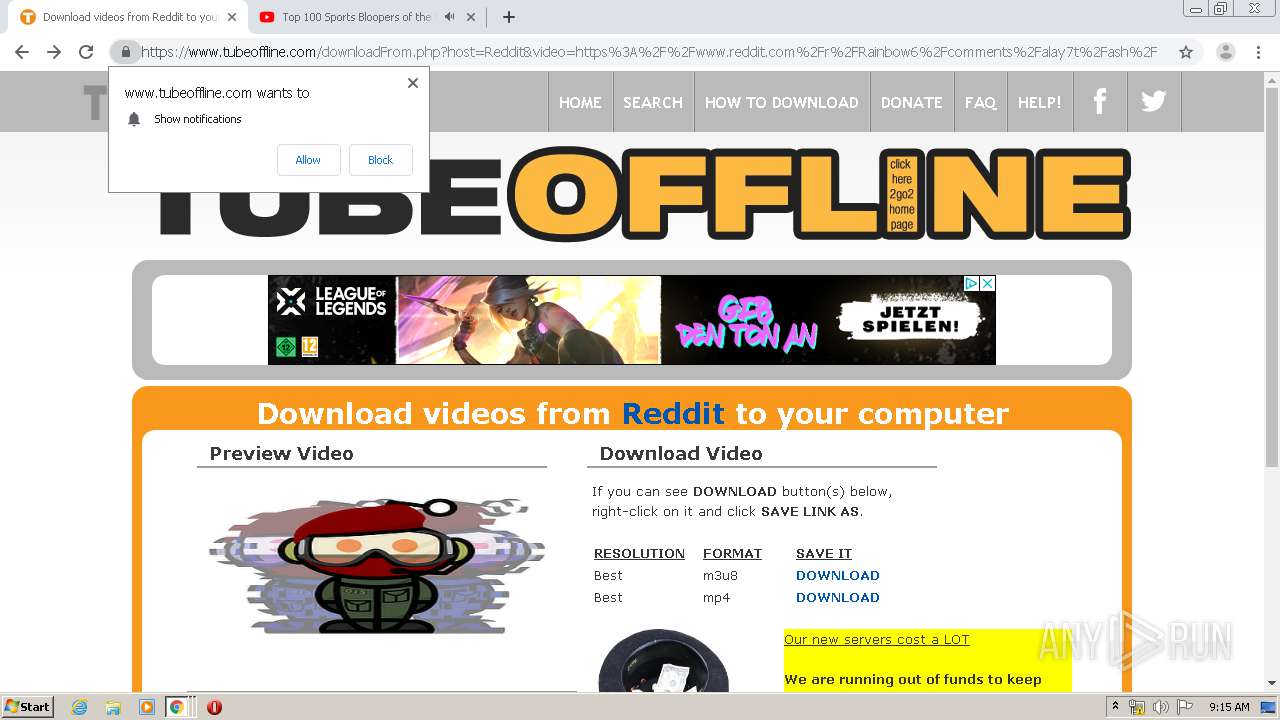
Task: Click the SAVE IT column header
Action: (824, 554)
